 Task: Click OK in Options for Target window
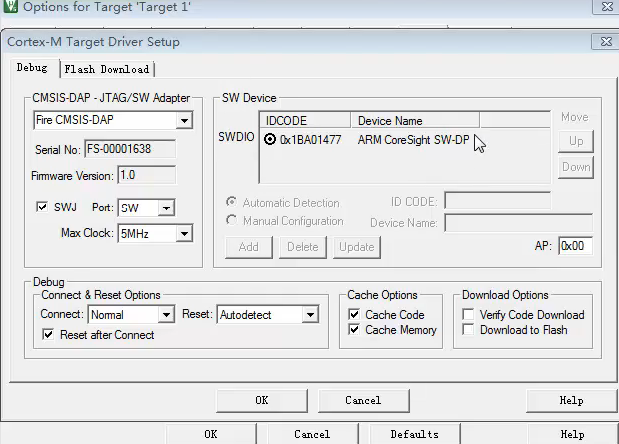(211, 434)
